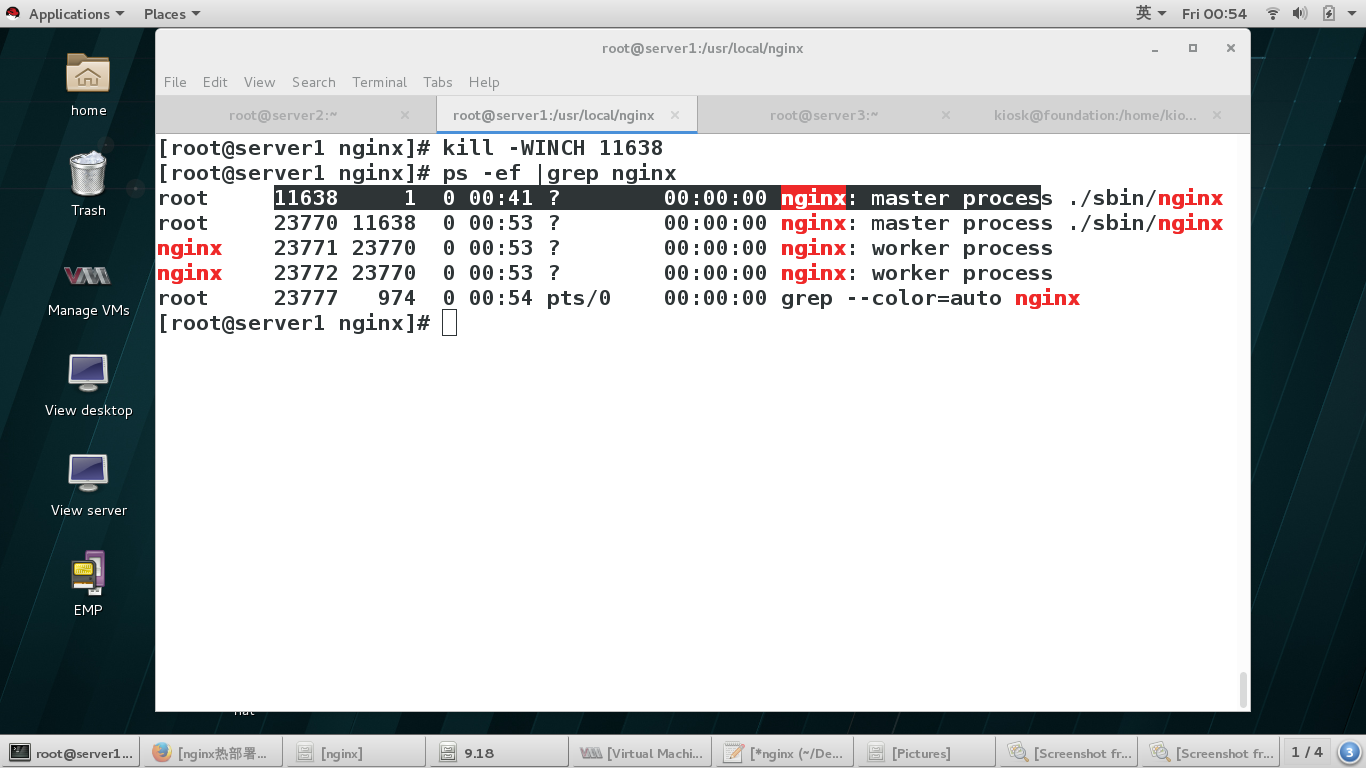Open the View server icon
Image resolution: width=1366 pixels, height=768 pixels.
coord(88,483)
